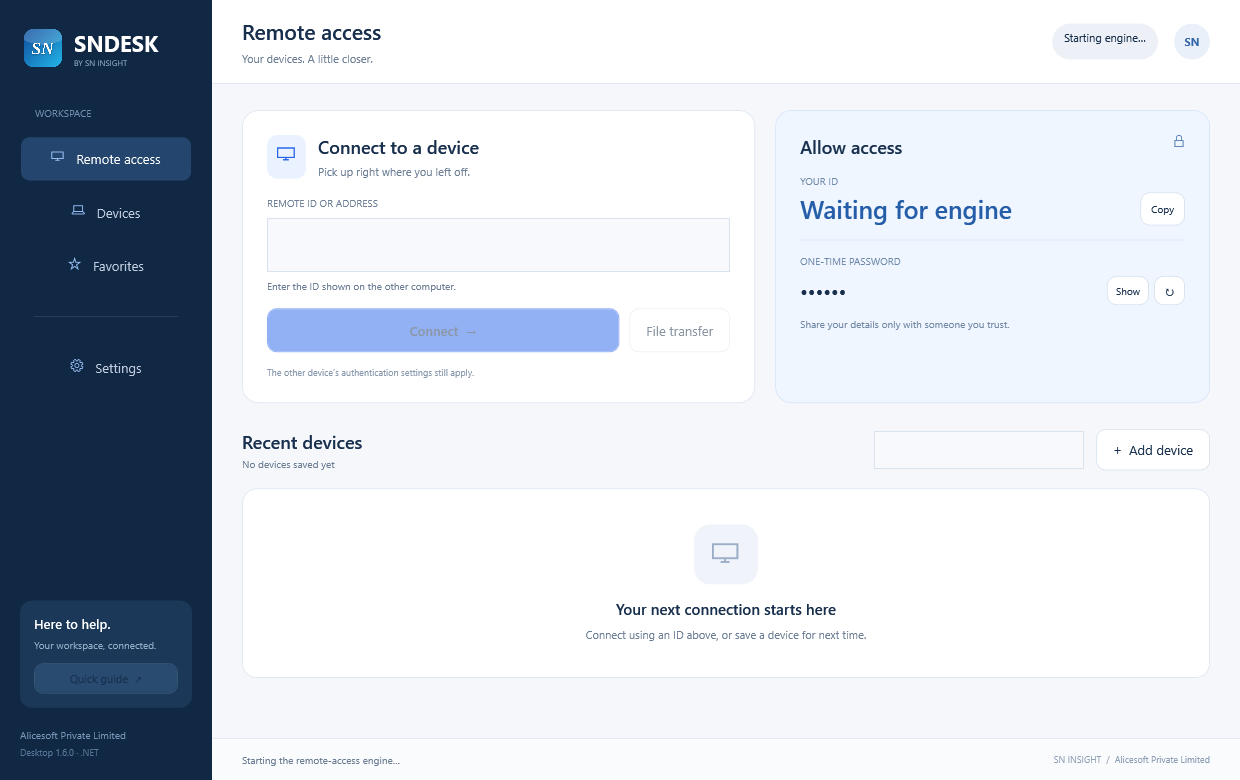Click the laptop icon beside Devices
The image size is (1240, 780).
tap(78, 211)
